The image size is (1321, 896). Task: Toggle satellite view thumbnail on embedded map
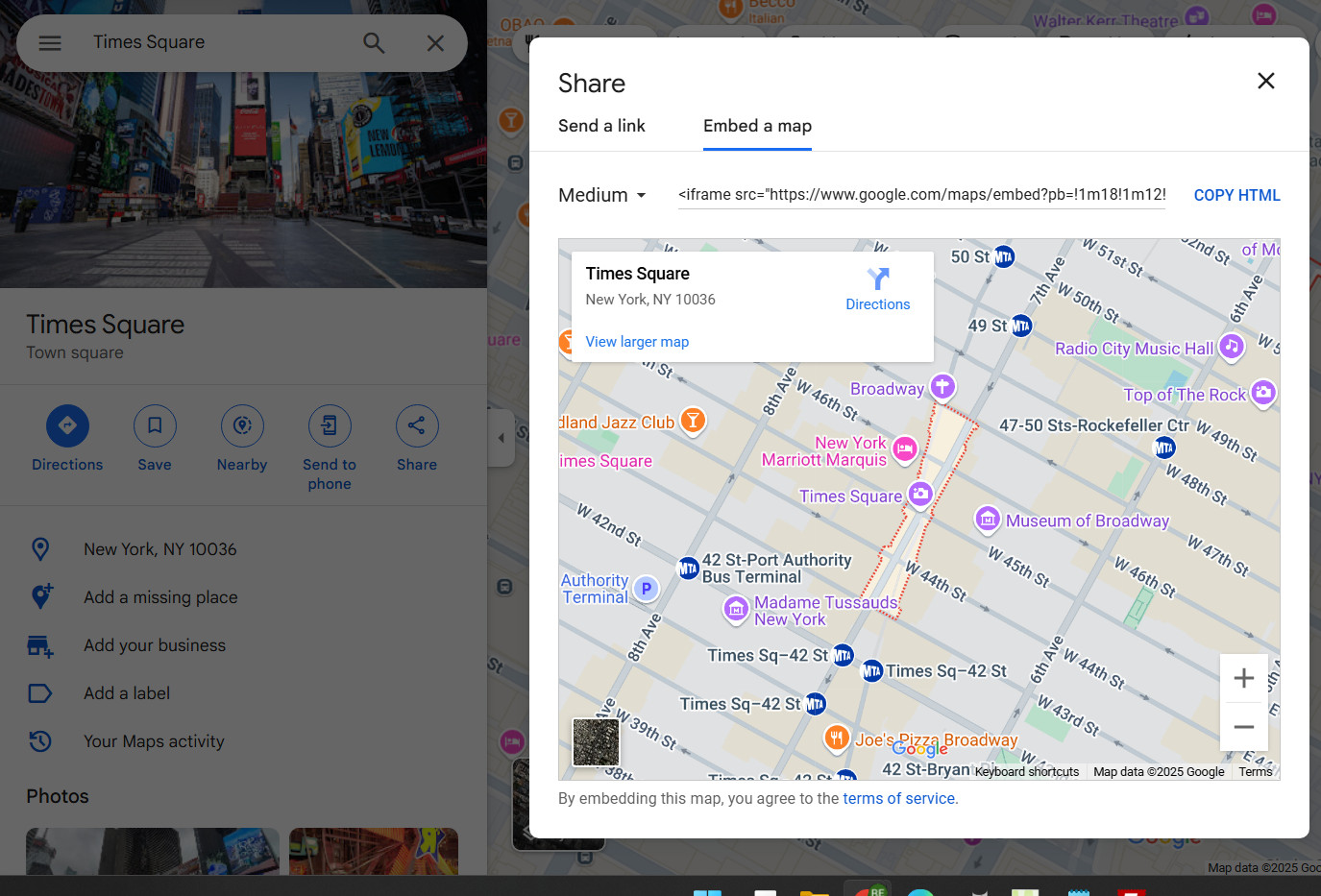[x=596, y=742]
